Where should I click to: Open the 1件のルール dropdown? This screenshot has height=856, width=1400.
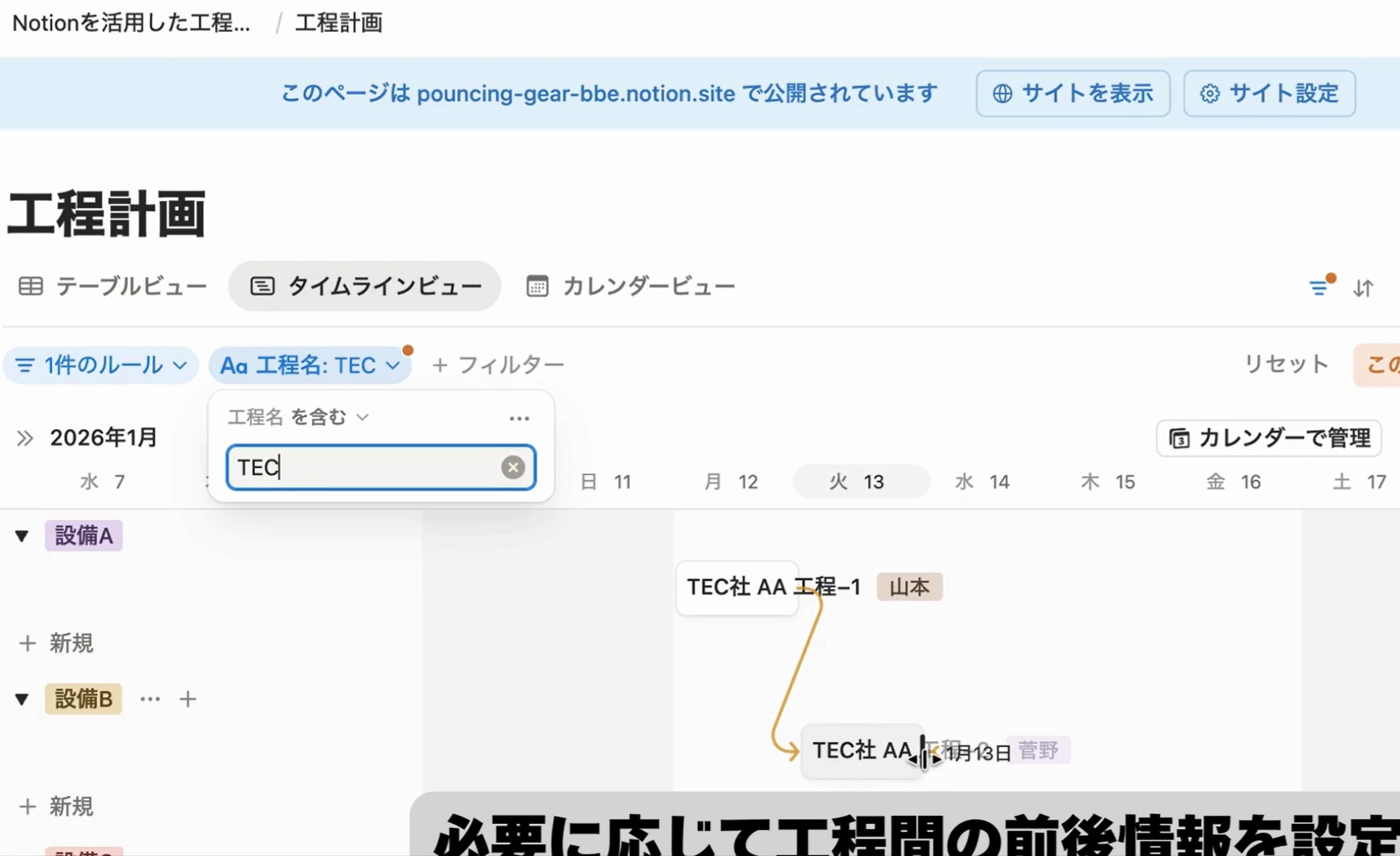[x=101, y=365]
